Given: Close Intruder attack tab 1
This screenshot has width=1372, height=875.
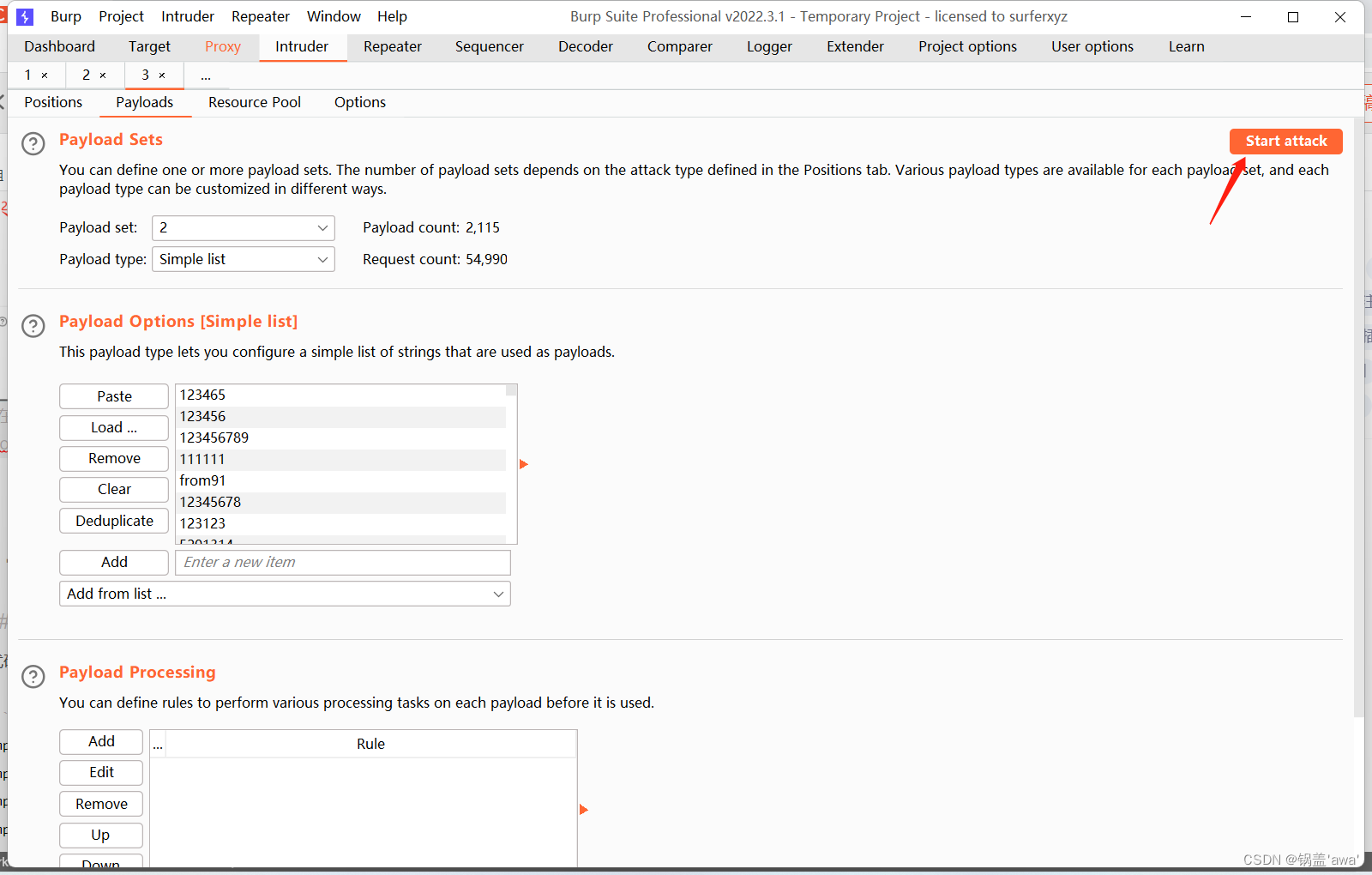Looking at the screenshot, I should click(45, 75).
